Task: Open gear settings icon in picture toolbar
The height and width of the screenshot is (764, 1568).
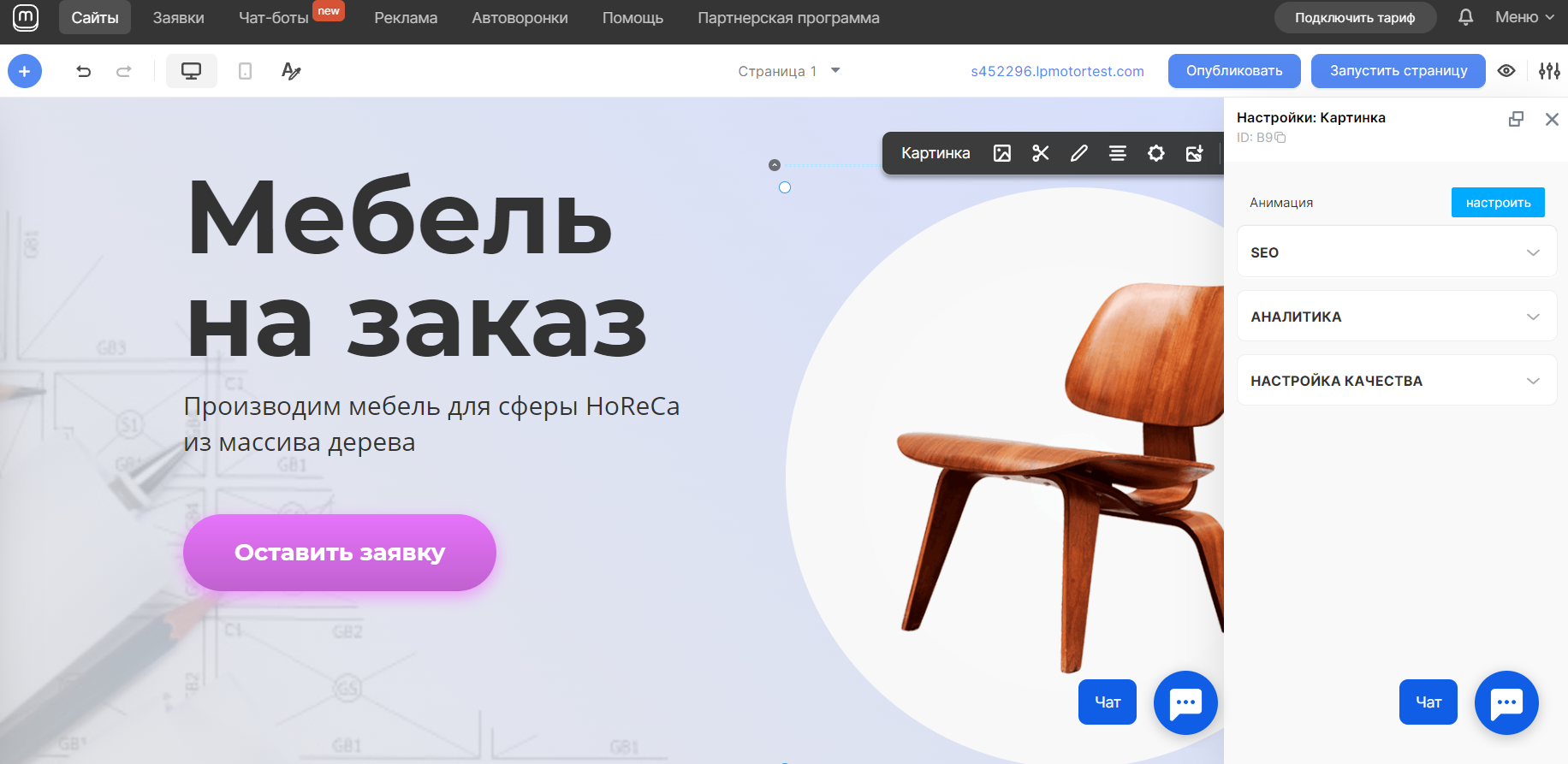Action: [1156, 153]
